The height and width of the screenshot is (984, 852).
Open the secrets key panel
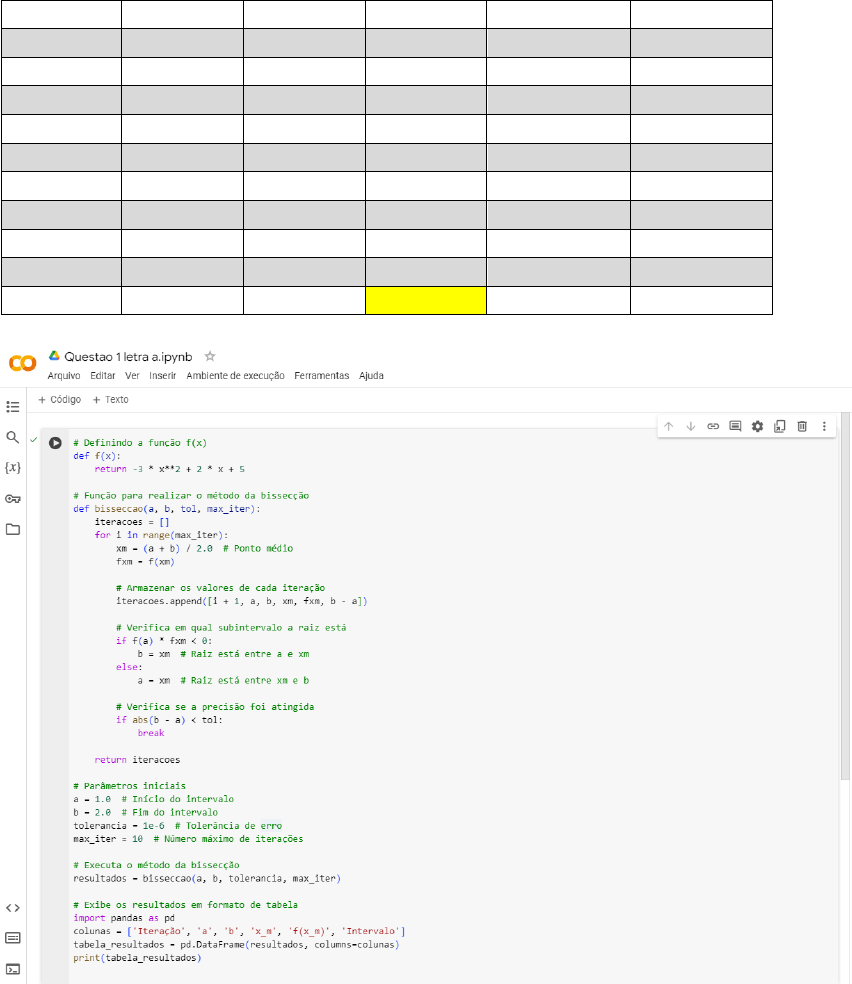[13, 499]
